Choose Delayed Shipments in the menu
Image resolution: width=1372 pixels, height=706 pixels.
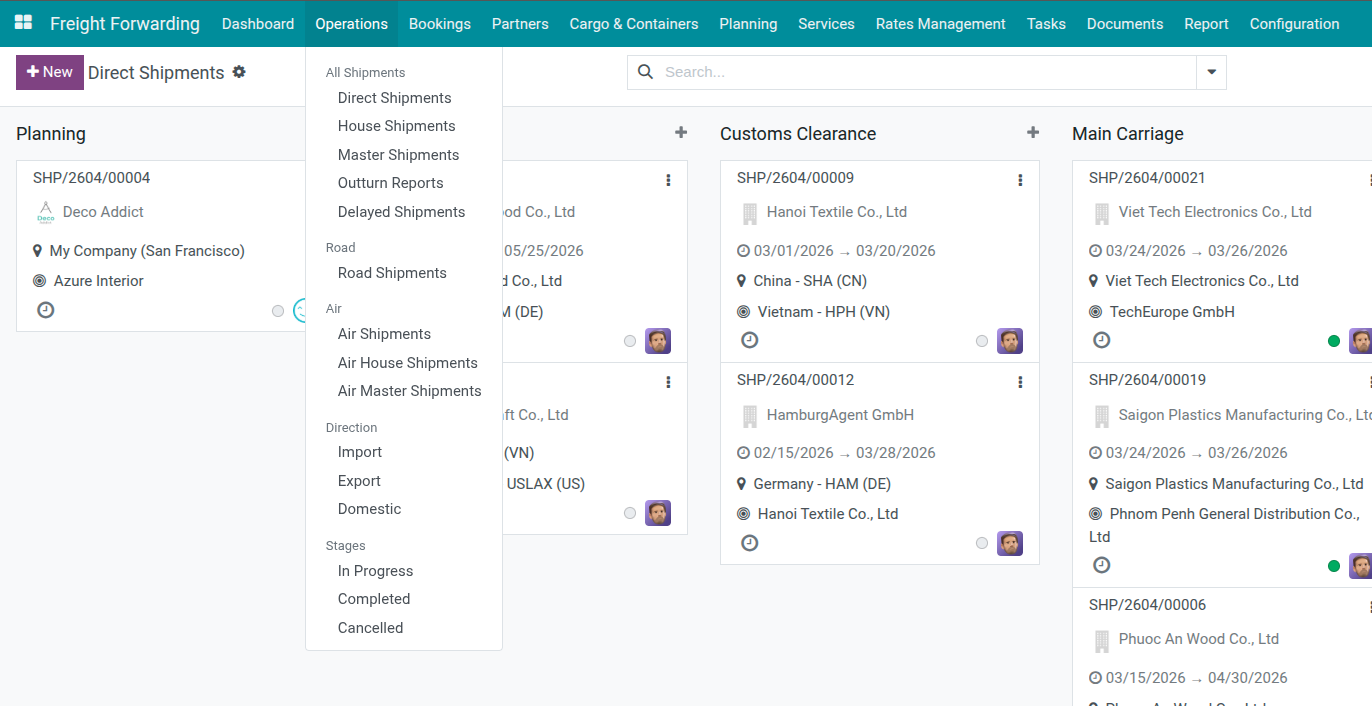click(401, 212)
